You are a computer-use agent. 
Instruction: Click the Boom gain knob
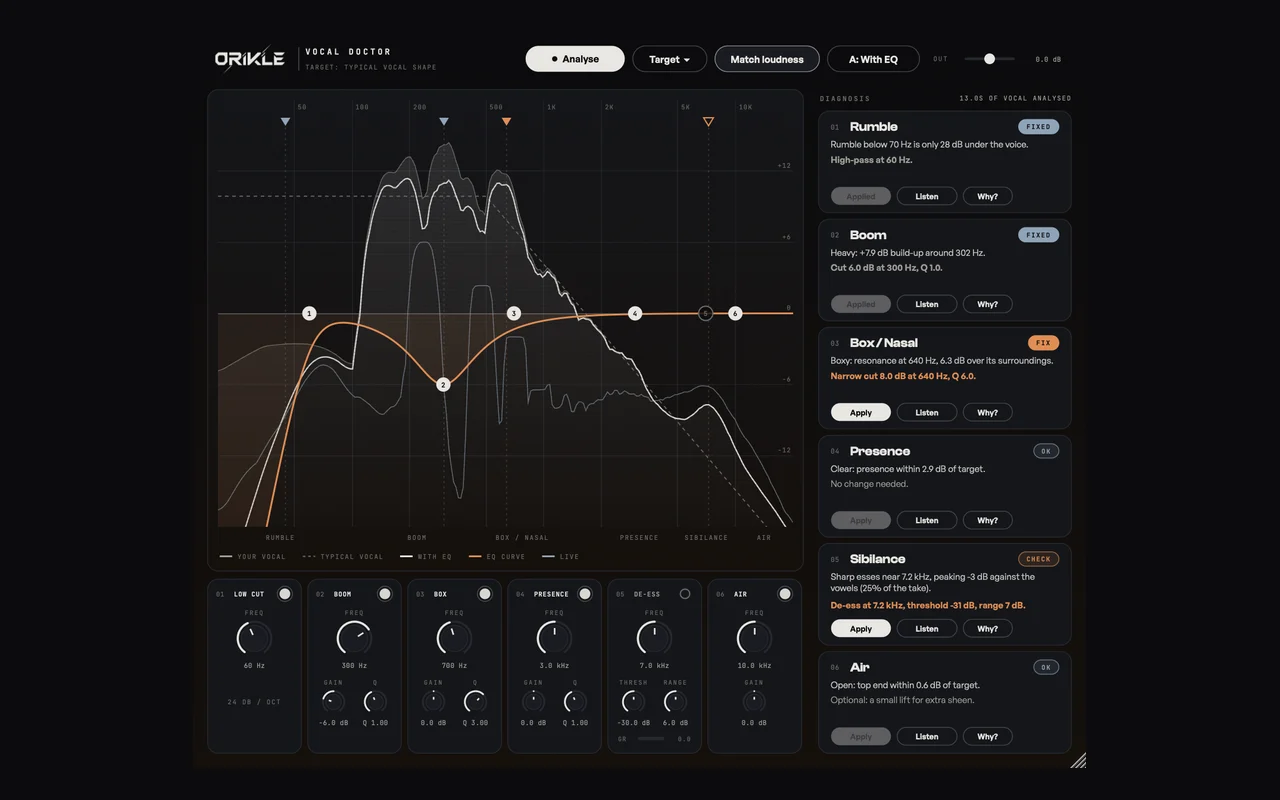click(334, 701)
